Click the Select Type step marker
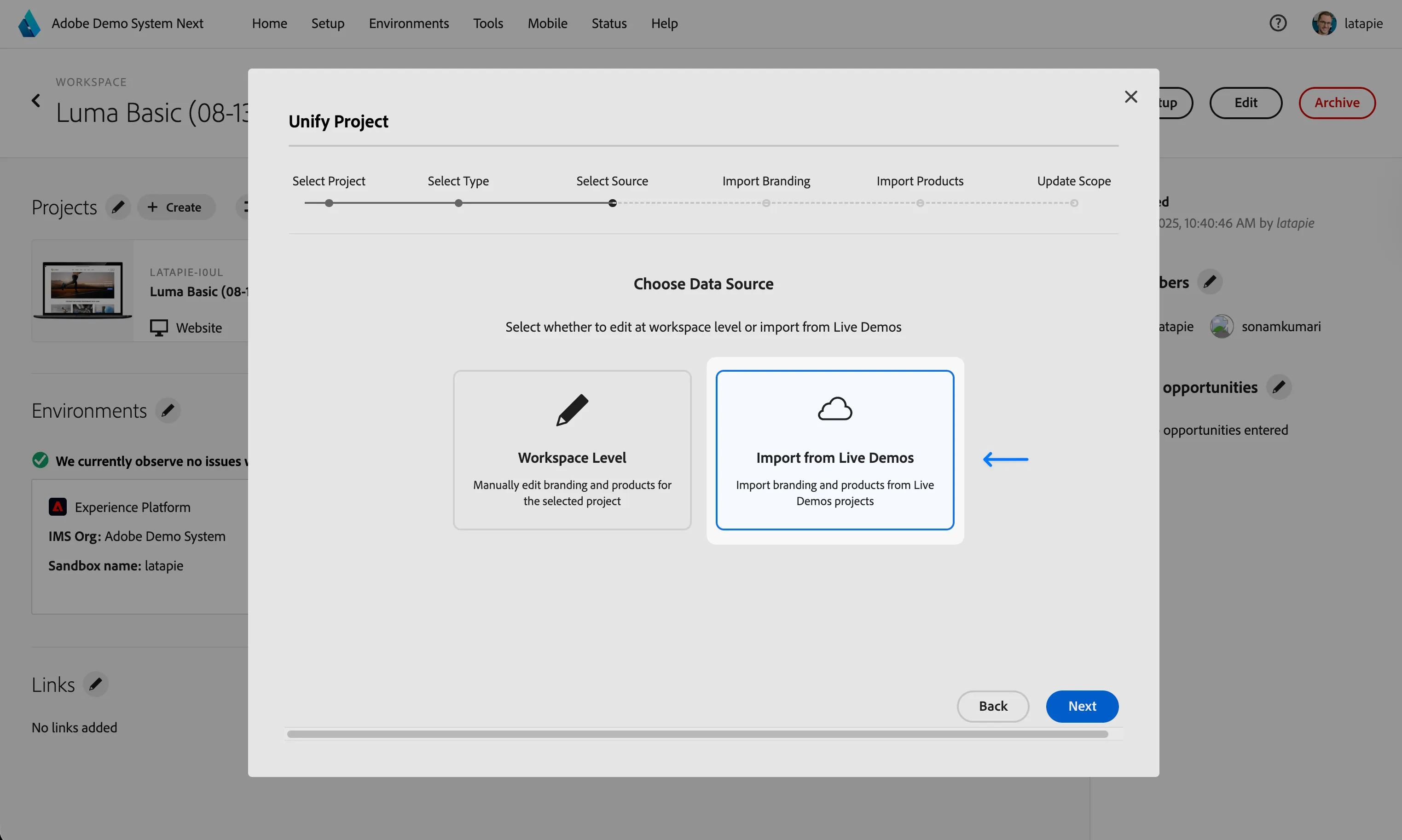Viewport: 1402px width, 840px height. point(458,203)
